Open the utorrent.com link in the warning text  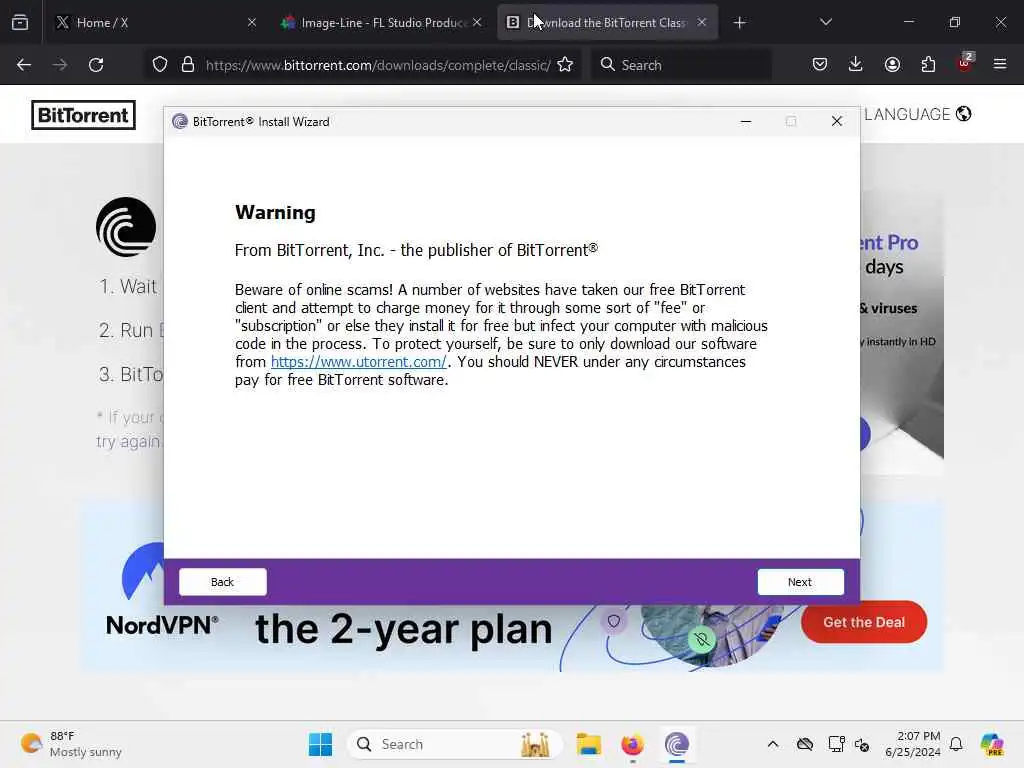(359, 362)
